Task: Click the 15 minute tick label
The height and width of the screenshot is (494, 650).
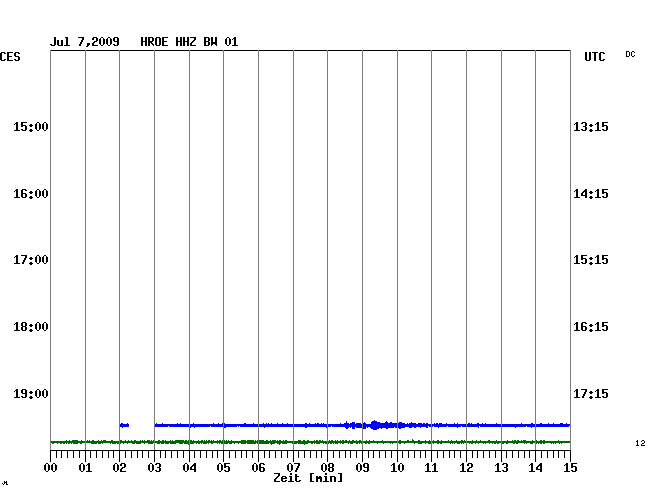Action: click(570, 468)
